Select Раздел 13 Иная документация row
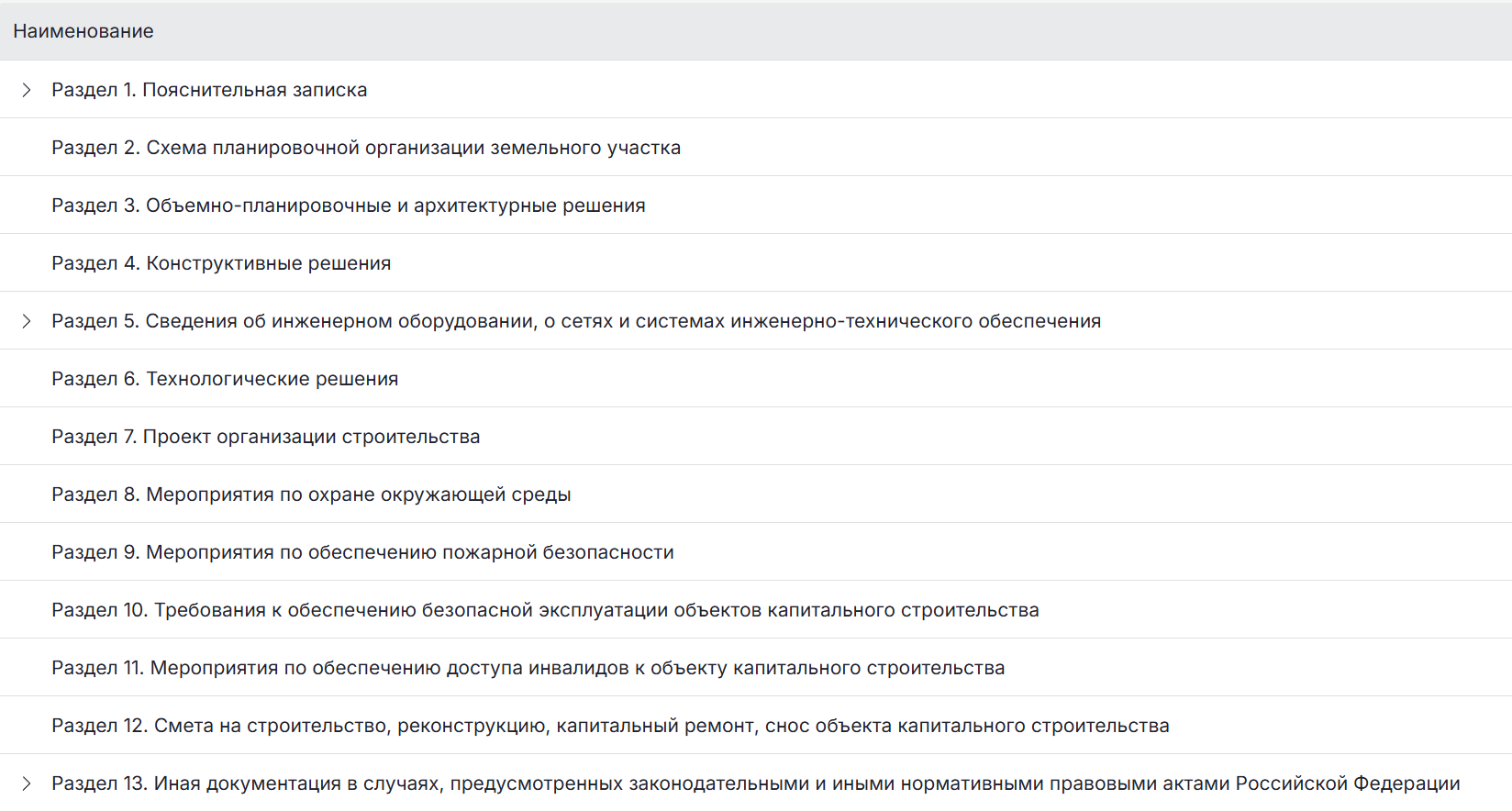The height and width of the screenshot is (811, 1512). click(x=755, y=783)
